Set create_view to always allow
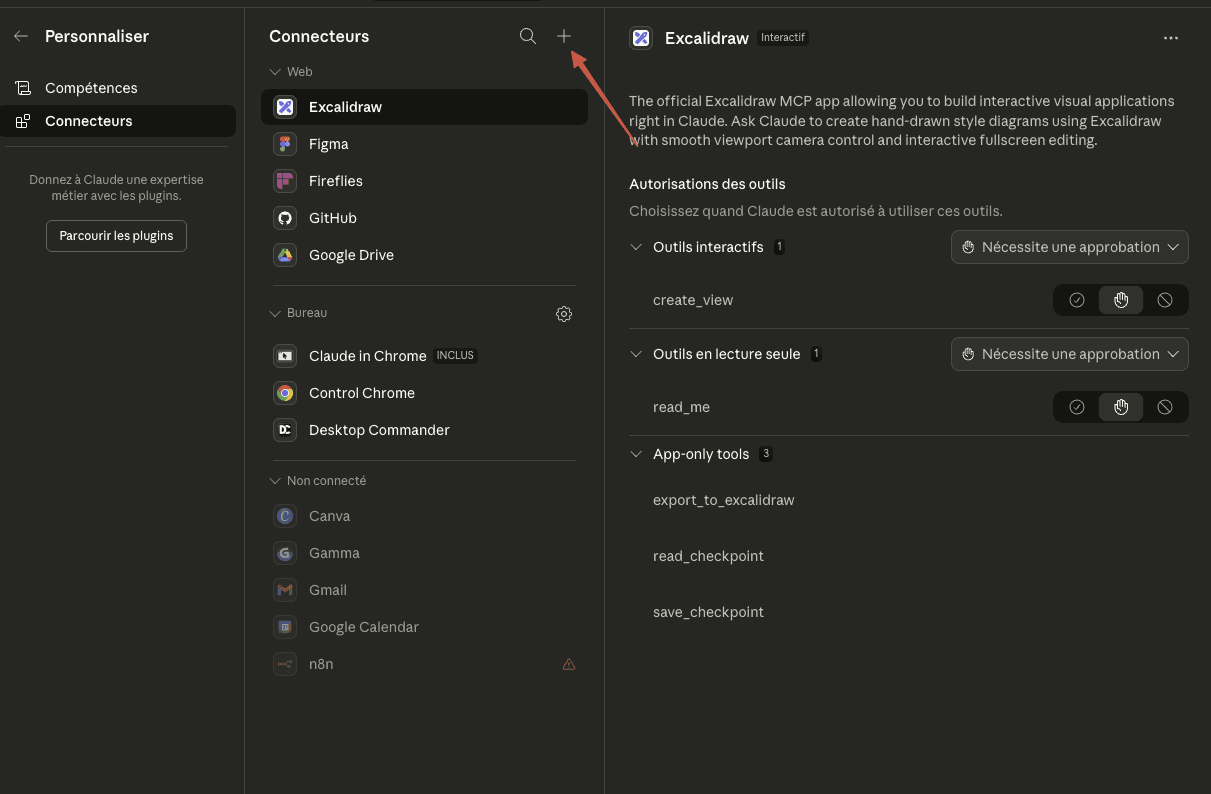The width and height of the screenshot is (1211, 794). (x=1077, y=300)
